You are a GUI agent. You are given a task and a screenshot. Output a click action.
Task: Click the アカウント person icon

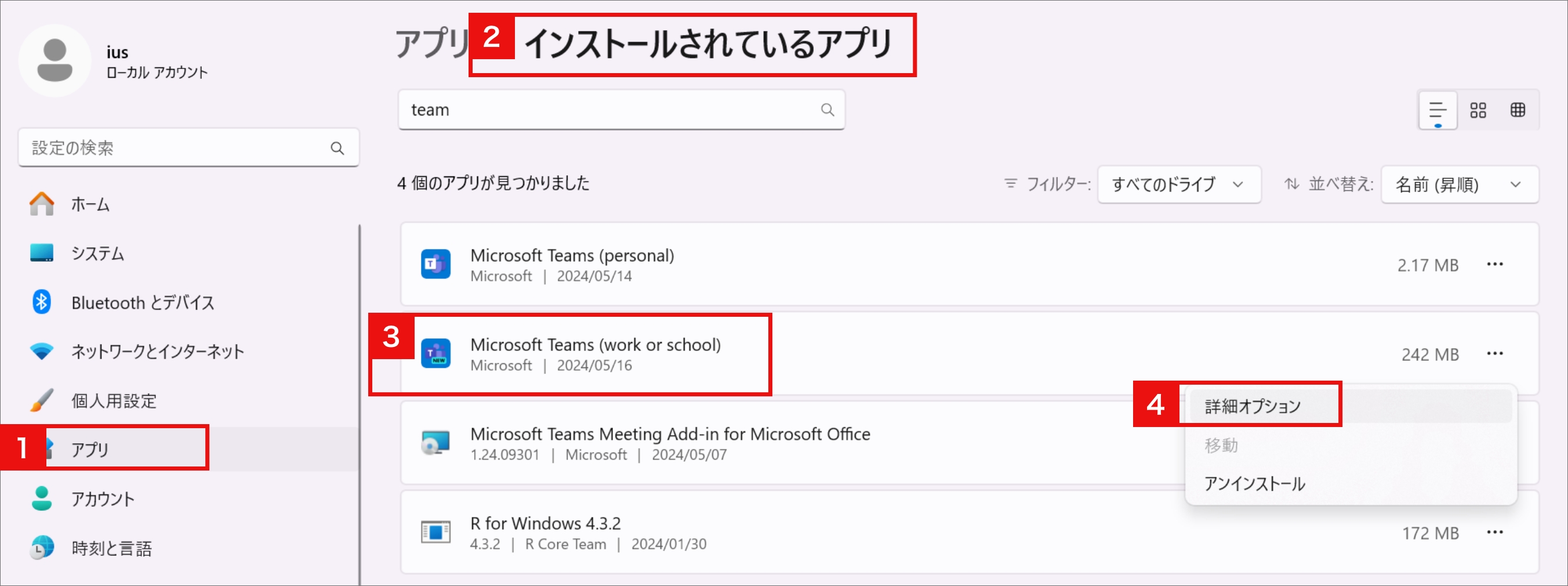click(x=41, y=498)
